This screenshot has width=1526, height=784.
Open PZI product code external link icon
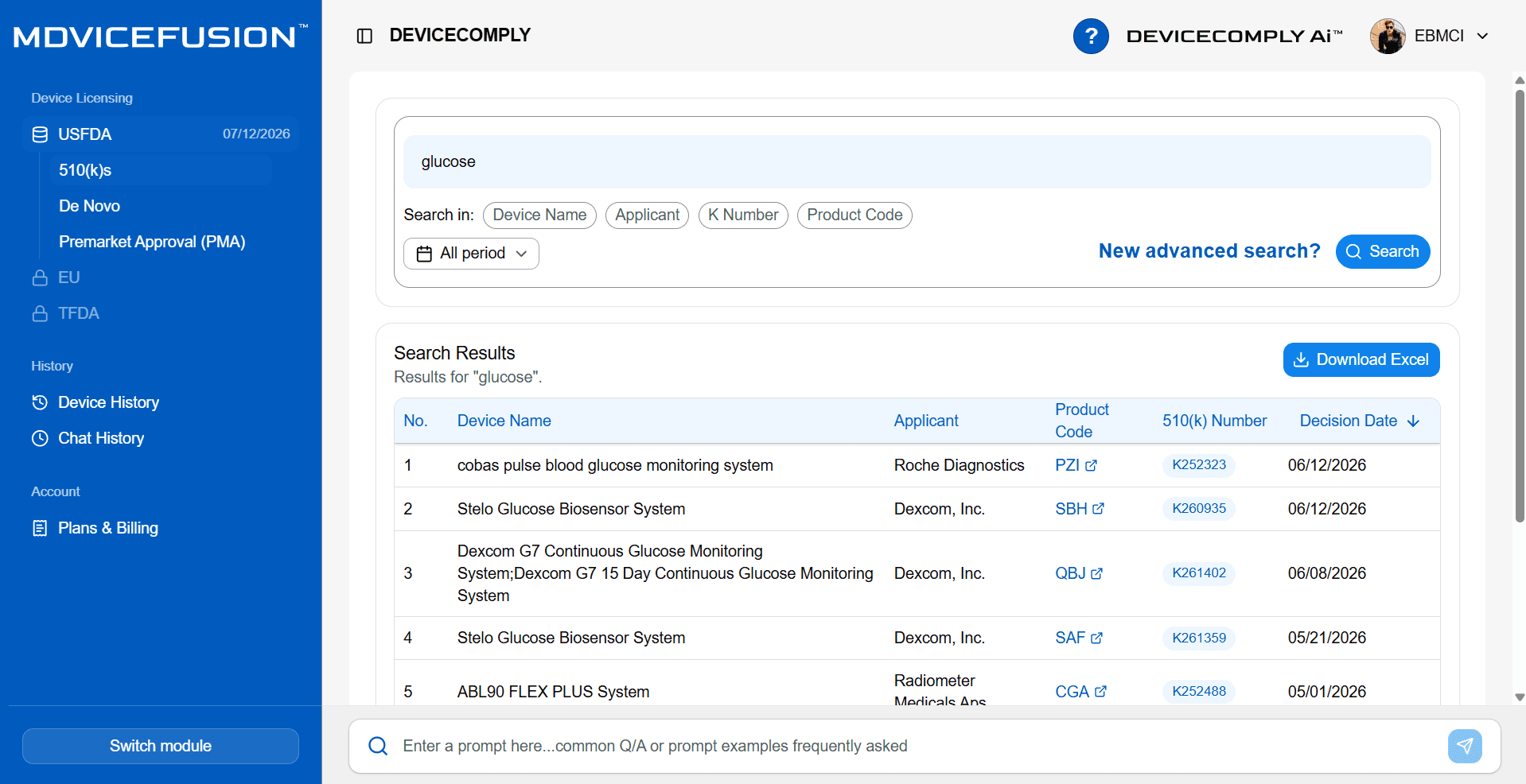(1091, 466)
